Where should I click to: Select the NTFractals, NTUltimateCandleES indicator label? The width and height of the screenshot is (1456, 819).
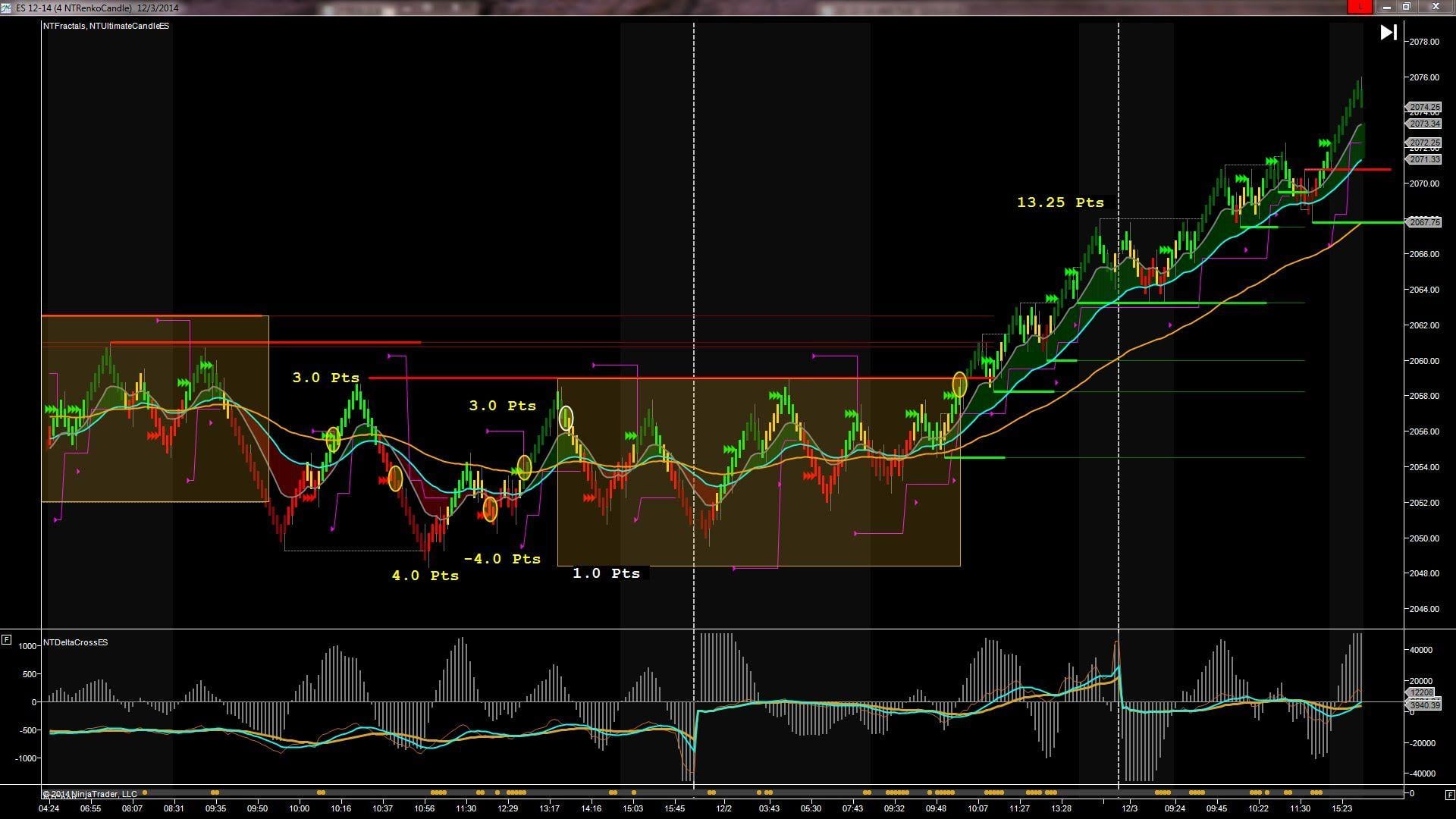tap(106, 26)
